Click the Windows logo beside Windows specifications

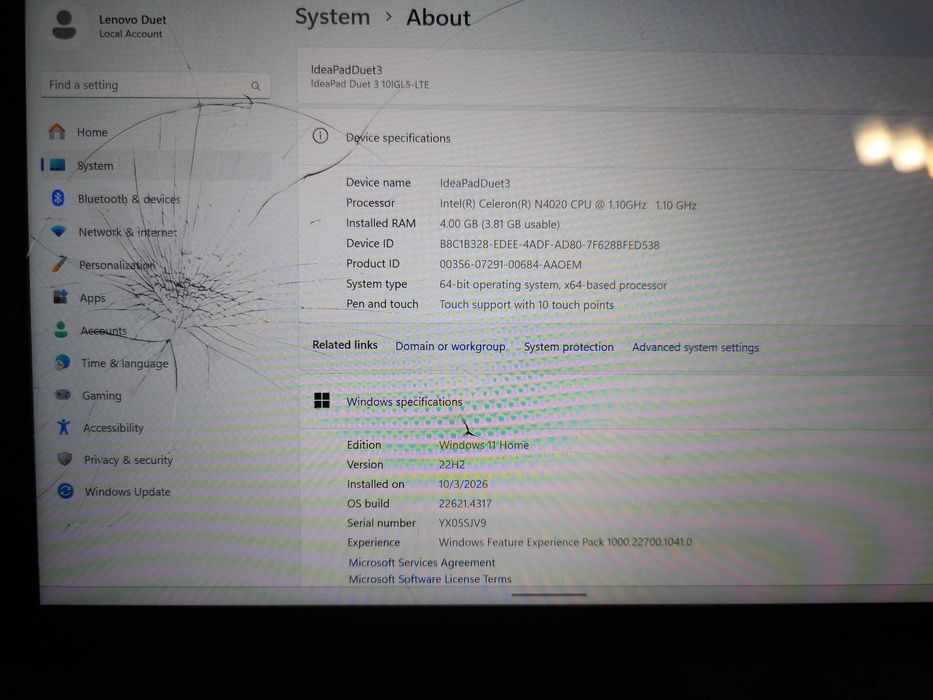coord(322,400)
